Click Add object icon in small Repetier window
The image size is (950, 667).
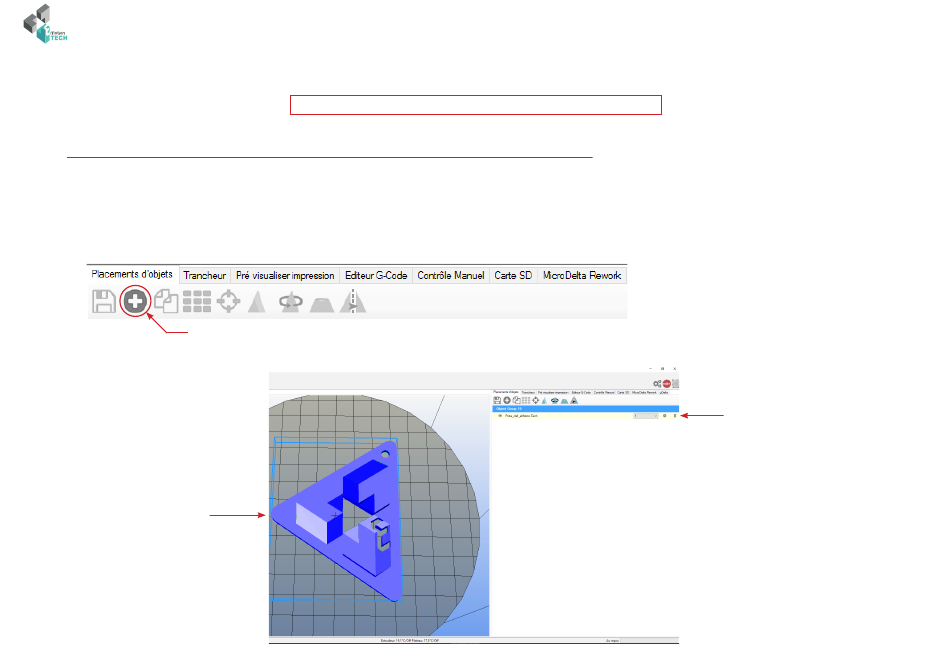(x=507, y=400)
